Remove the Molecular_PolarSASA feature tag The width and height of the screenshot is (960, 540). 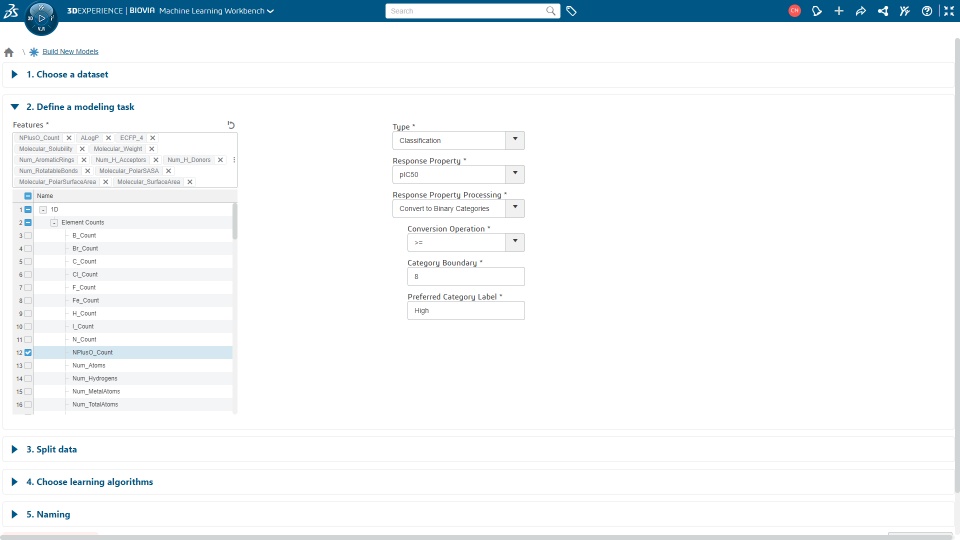click(168, 171)
